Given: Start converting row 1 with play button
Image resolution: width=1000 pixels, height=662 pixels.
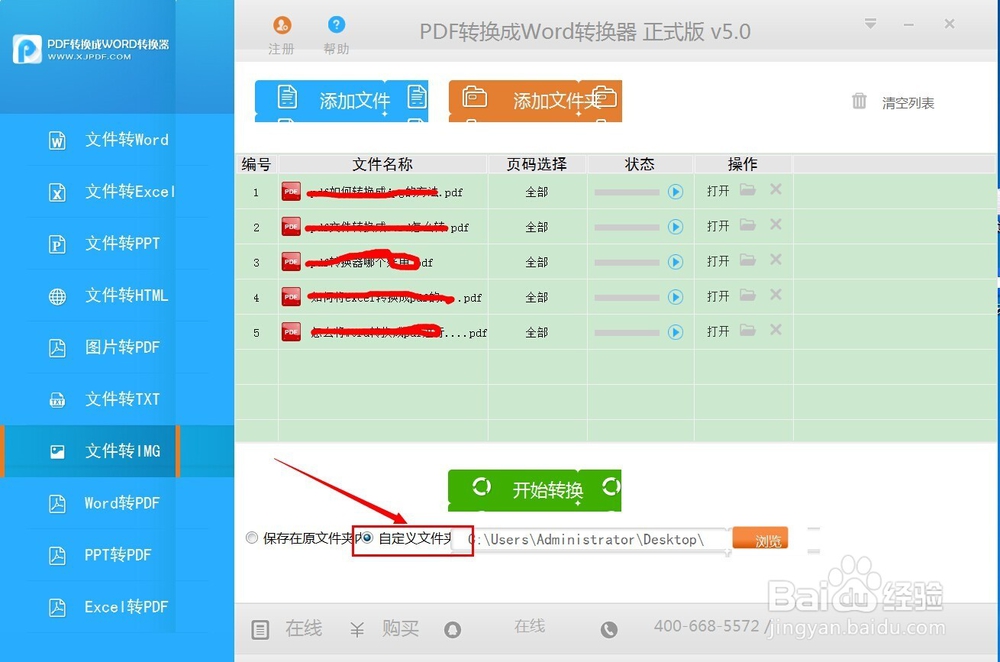Looking at the screenshot, I should pyautogui.click(x=675, y=192).
